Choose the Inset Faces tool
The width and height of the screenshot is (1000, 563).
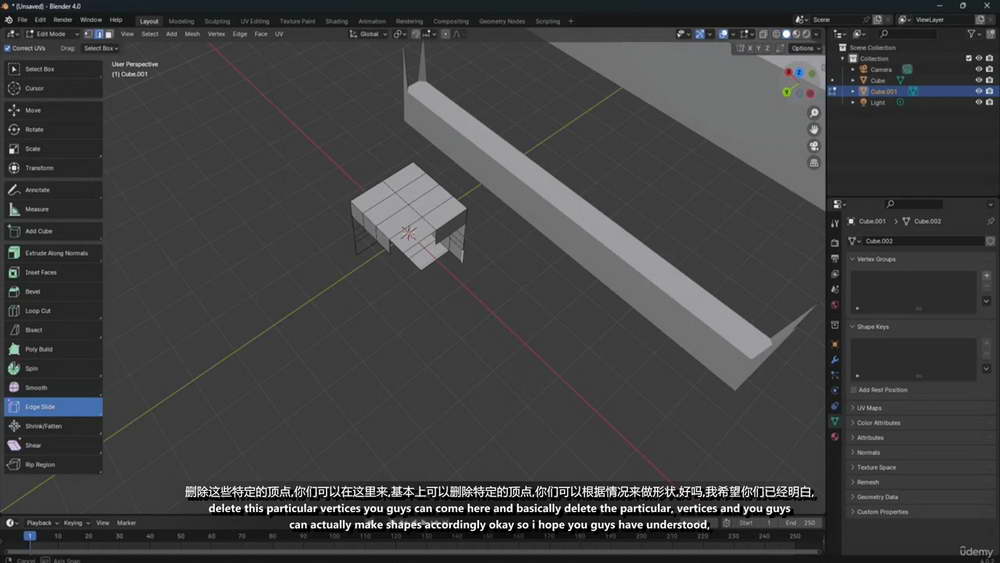[x=53, y=272]
